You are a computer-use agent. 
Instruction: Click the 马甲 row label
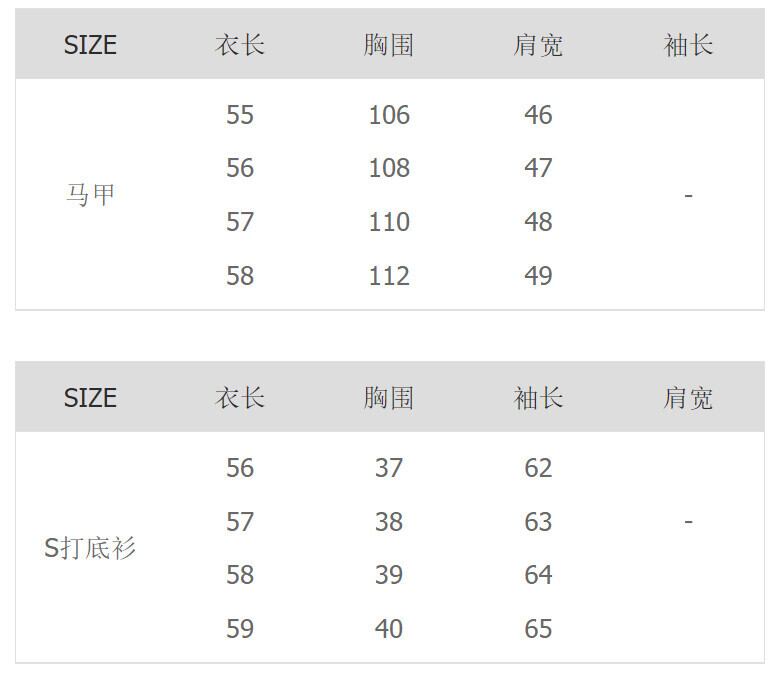[x=90, y=195]
